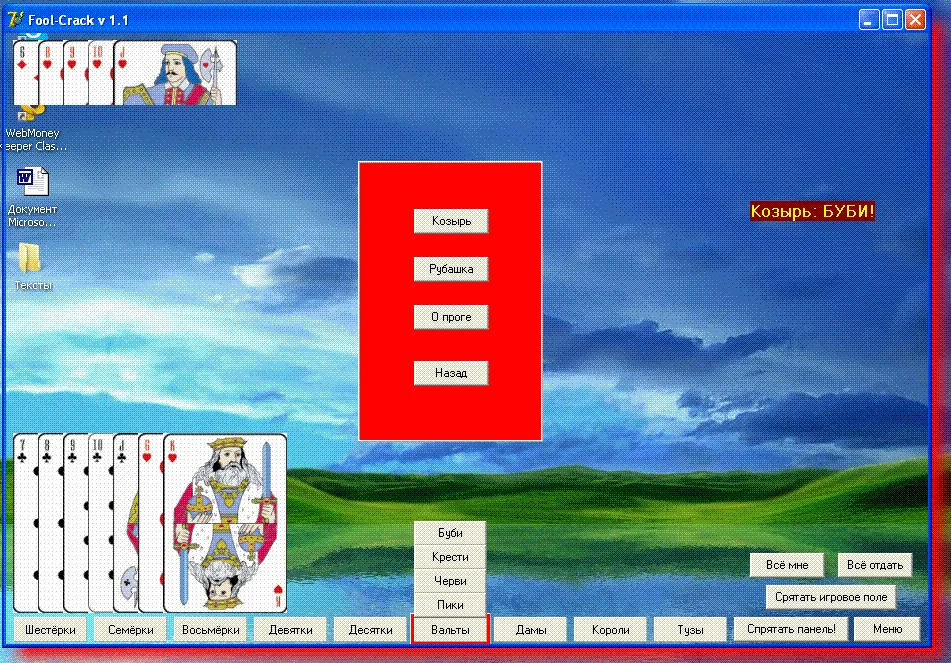Screen dimensions: 951x663
Task: Open the Рубашка card back option
Action: coord(451,269)
